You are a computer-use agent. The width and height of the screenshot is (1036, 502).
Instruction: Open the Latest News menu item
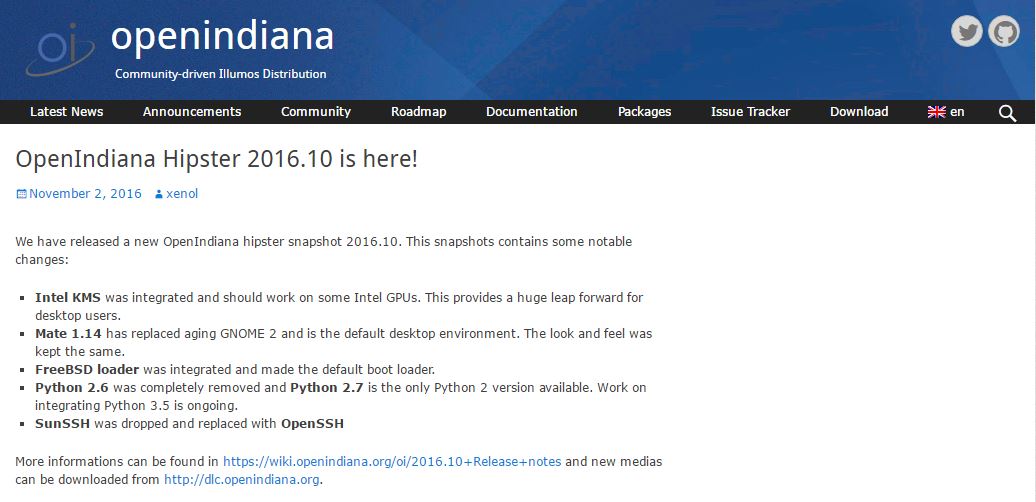click(67, 112)
